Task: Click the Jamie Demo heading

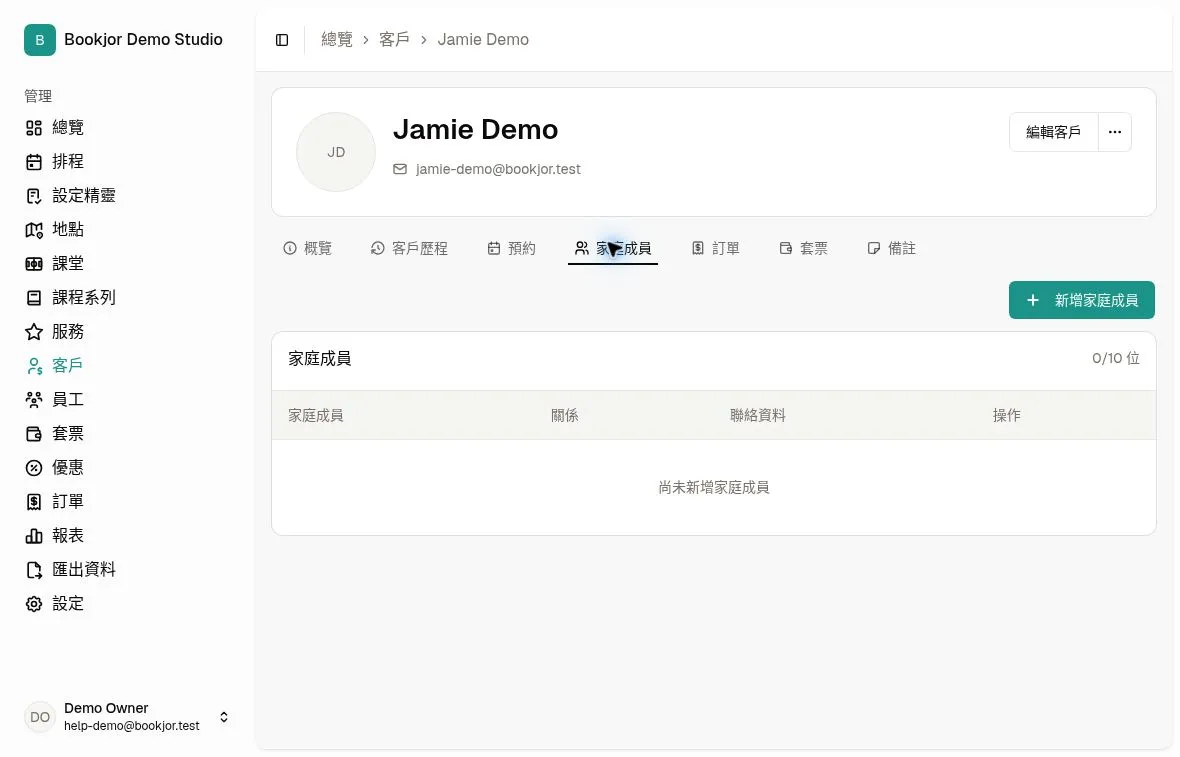Action: click(476, 129)
